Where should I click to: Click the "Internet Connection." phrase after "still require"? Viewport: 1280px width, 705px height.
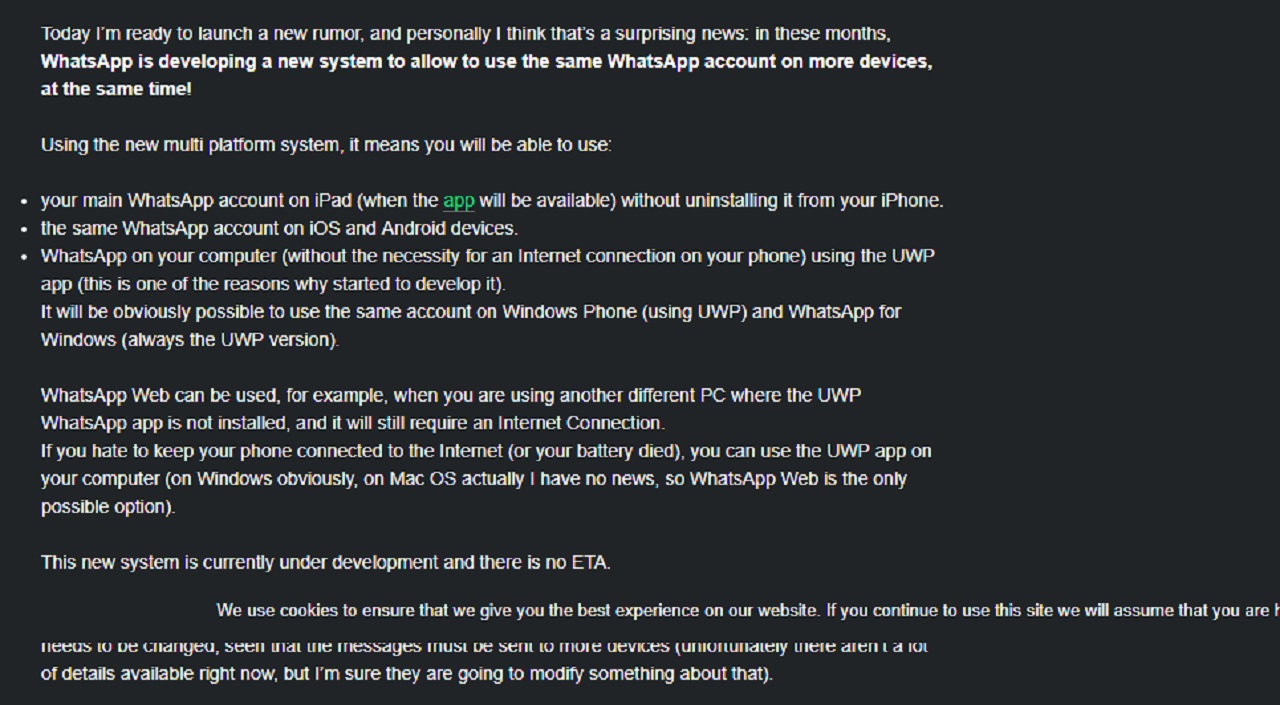coord(581,423)
